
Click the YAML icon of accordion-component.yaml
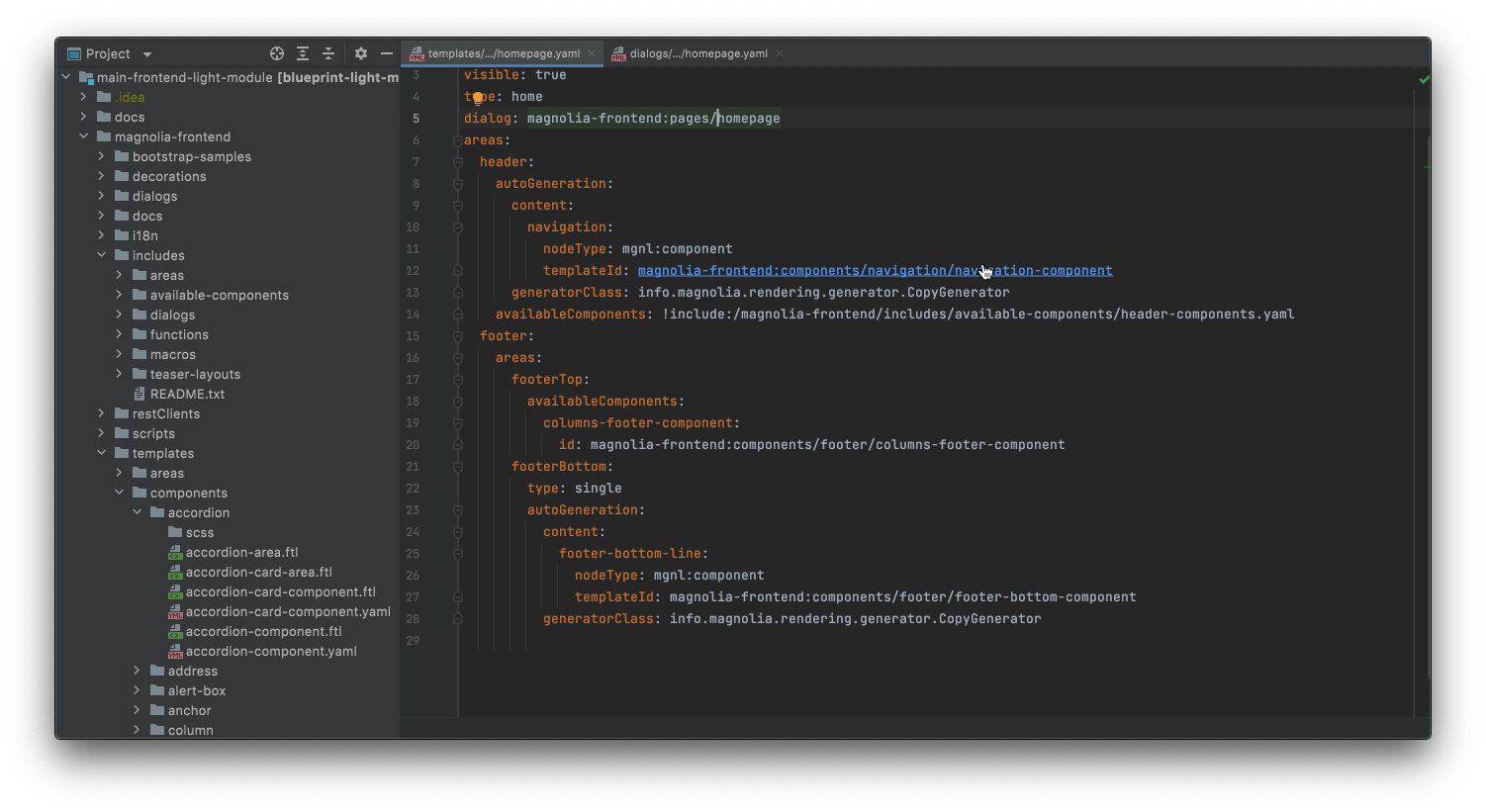(x=175, y=651)
